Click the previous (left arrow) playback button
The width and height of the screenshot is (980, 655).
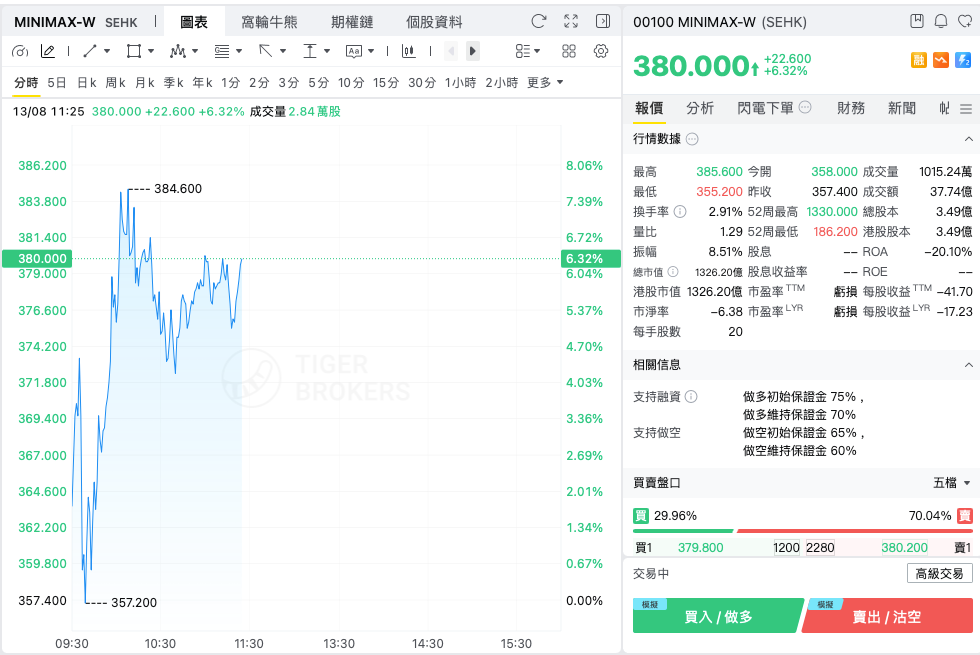point(451,51)
